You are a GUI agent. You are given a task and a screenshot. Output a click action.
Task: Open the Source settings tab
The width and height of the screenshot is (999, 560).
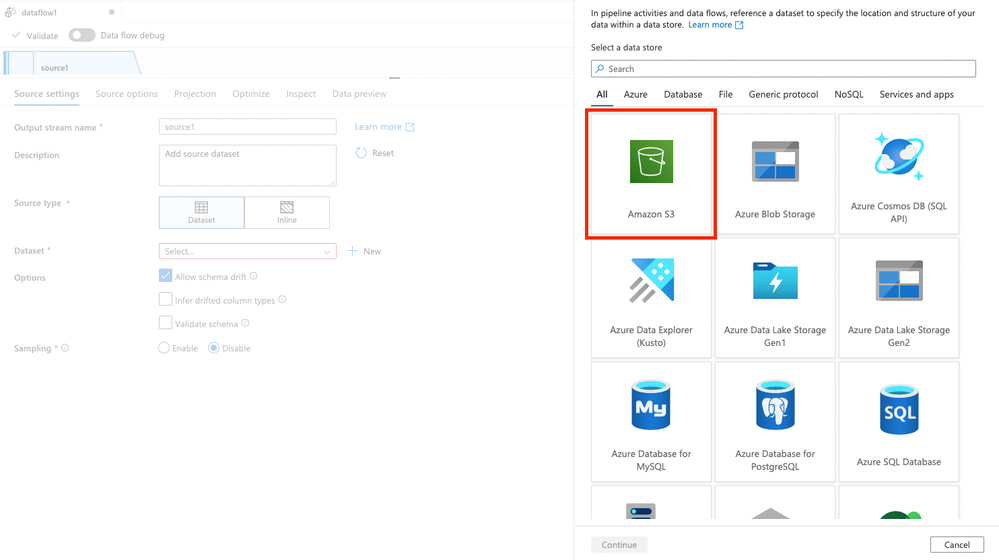point(47,94)
